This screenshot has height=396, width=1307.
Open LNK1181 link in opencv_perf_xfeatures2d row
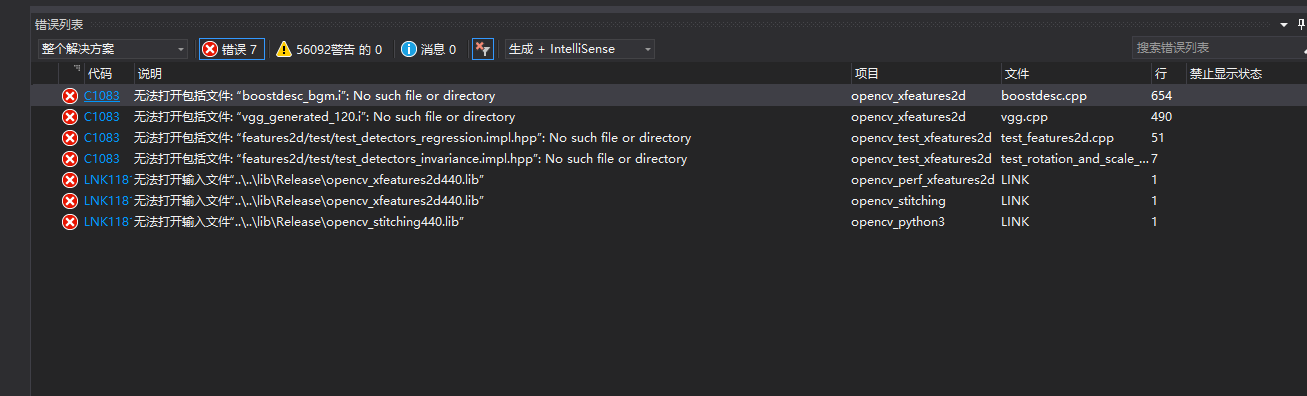[107, 180]
